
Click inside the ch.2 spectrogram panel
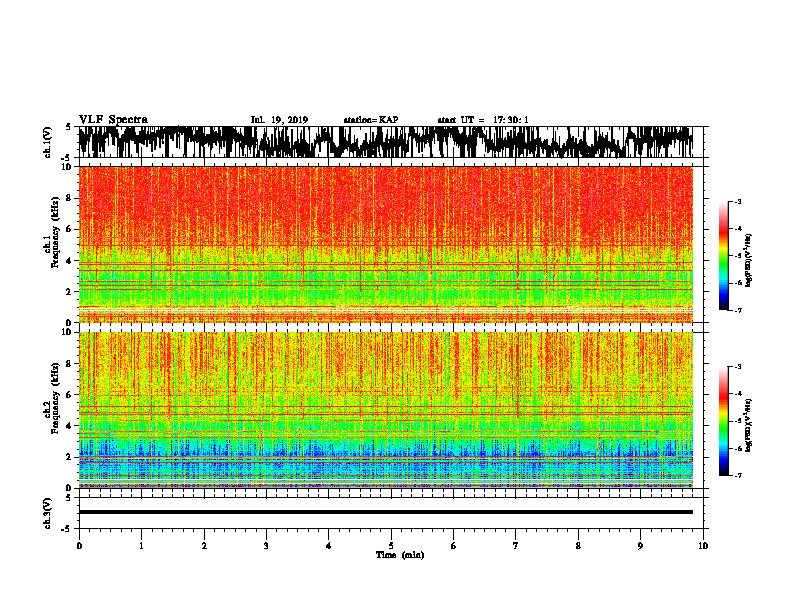[x=386, y=410]
